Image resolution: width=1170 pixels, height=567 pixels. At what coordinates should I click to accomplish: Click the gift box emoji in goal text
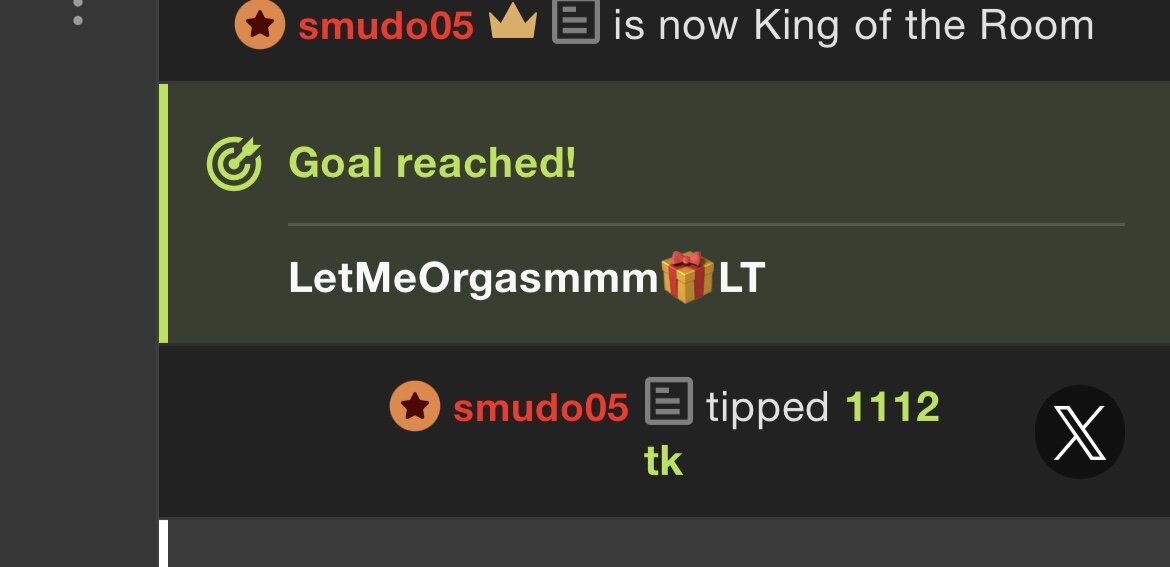tap(687, 277)
